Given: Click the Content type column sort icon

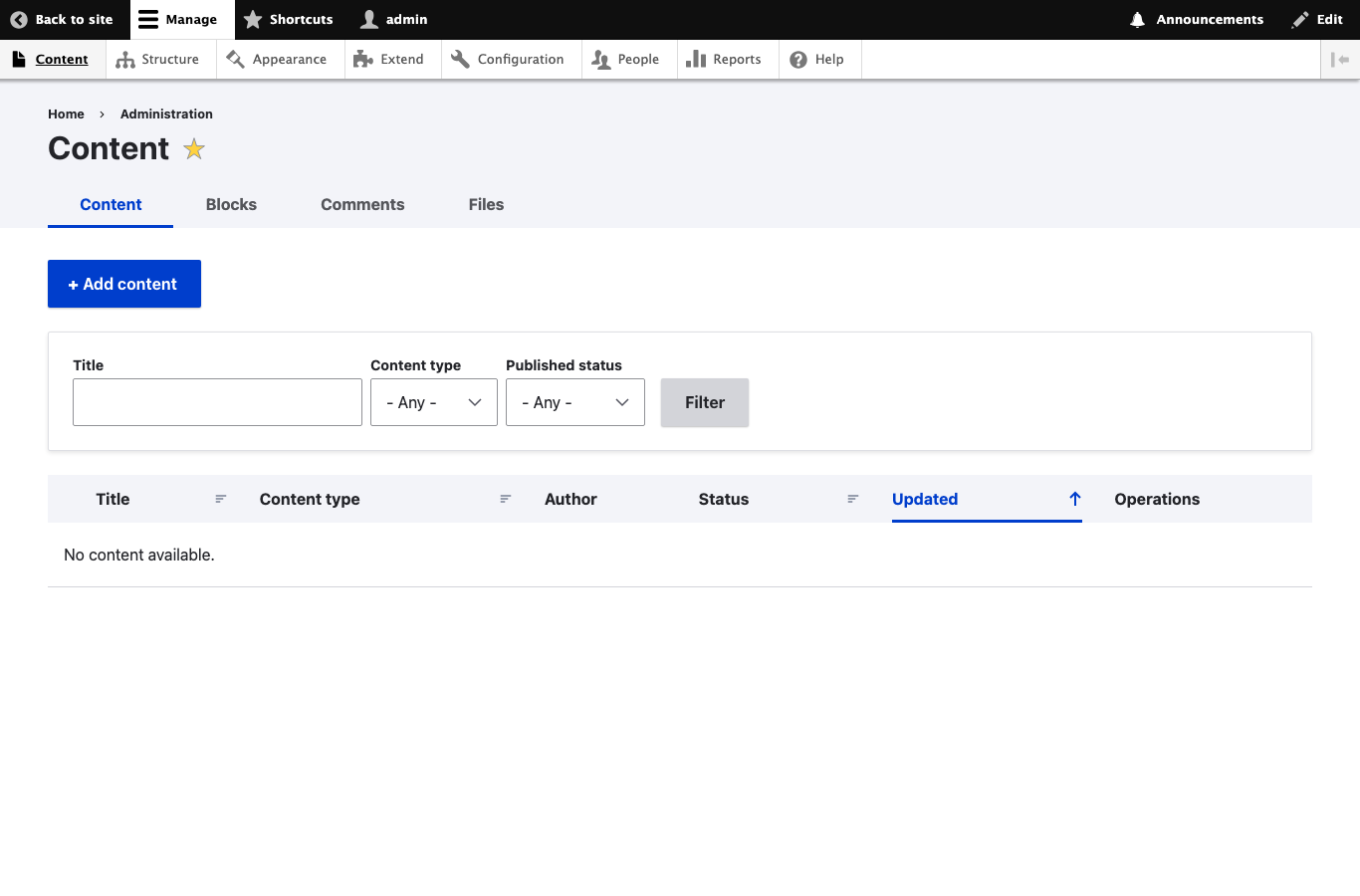Looking at the screenshot, I should pos(506,499).
